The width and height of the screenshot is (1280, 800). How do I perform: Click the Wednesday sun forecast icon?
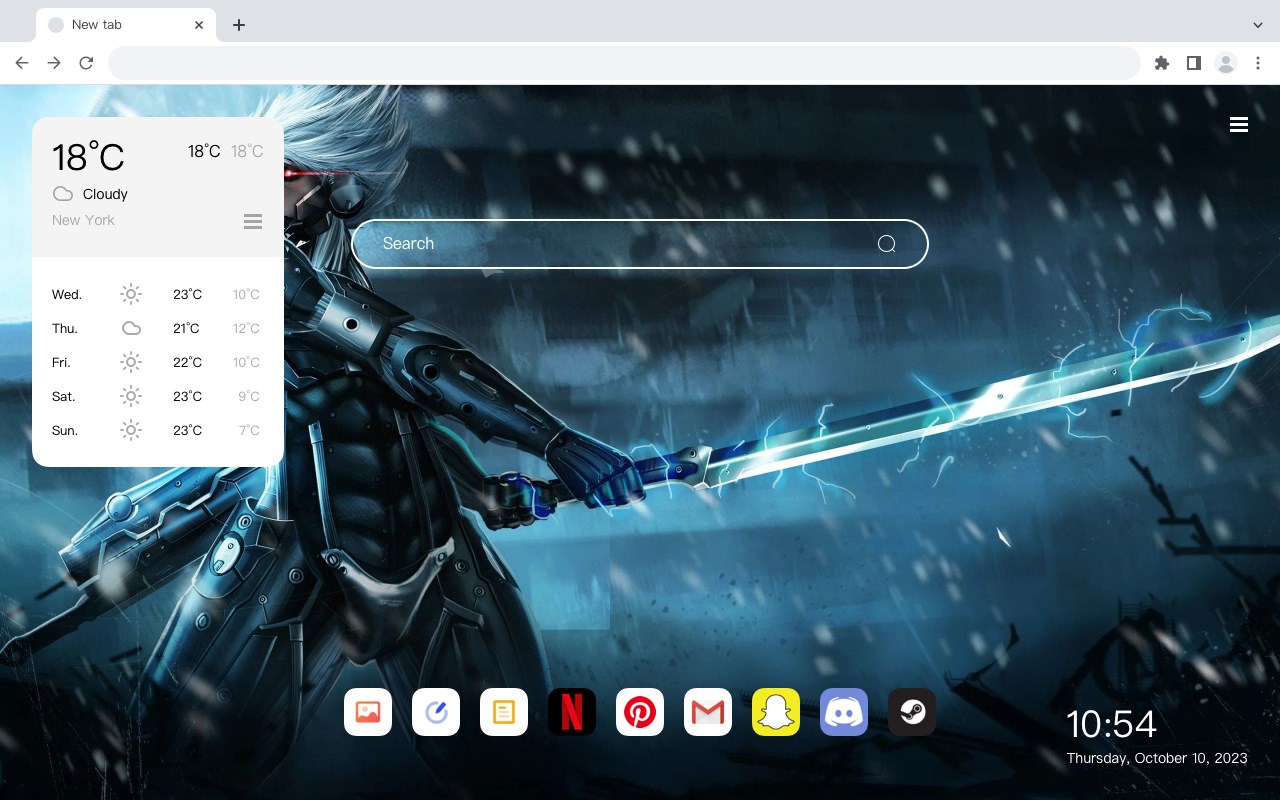pos(131,294)
